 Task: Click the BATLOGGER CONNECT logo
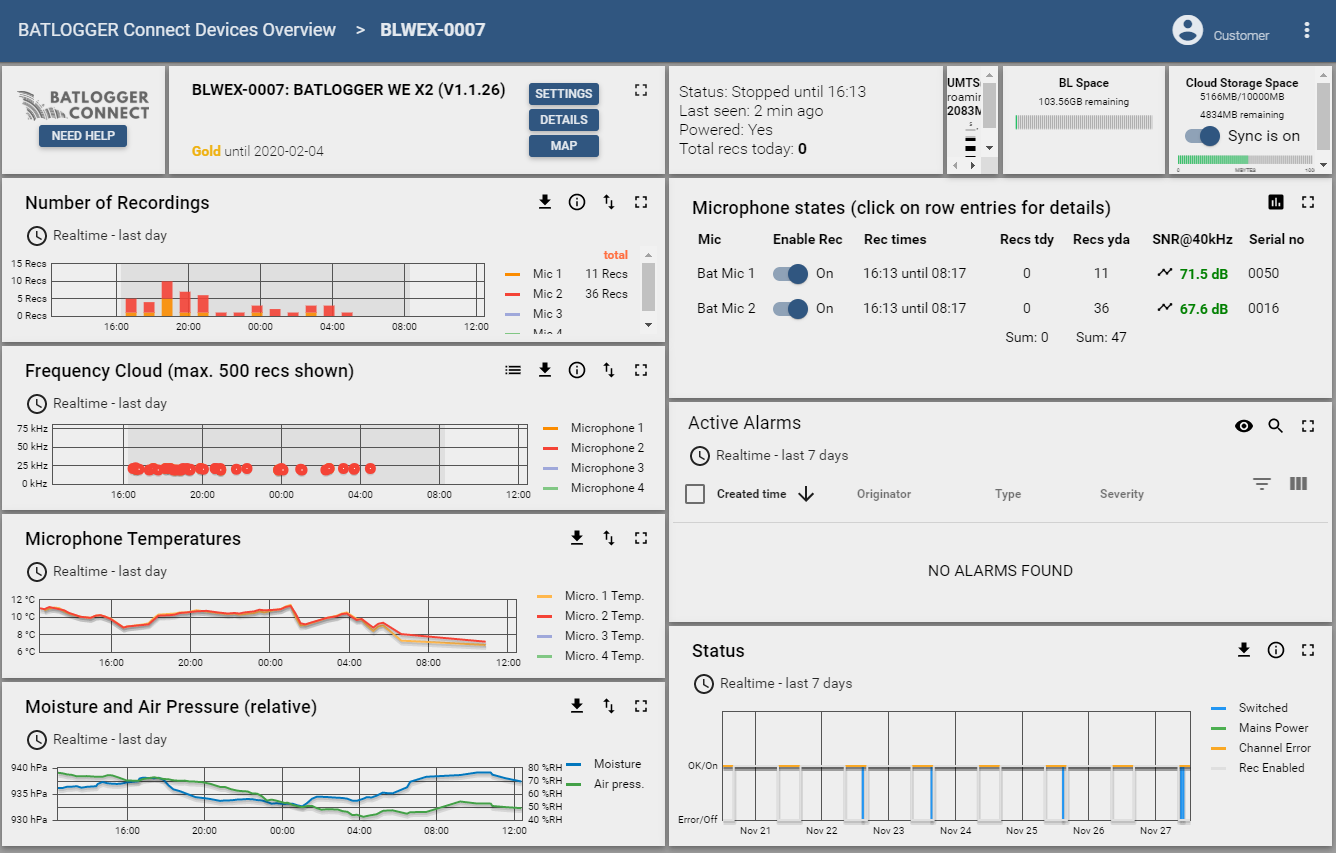[84, 106]
